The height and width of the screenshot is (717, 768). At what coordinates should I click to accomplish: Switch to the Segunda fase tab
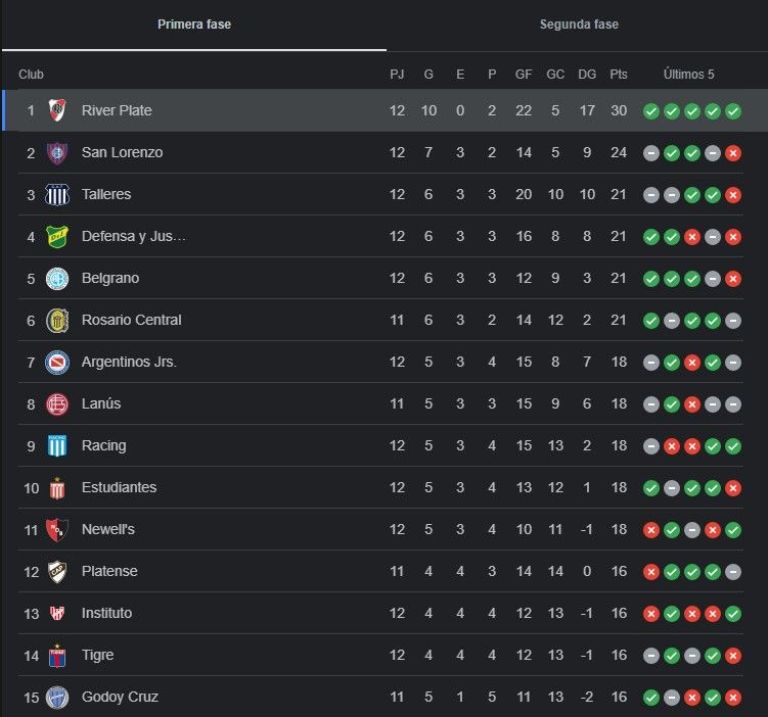point(579,24)
